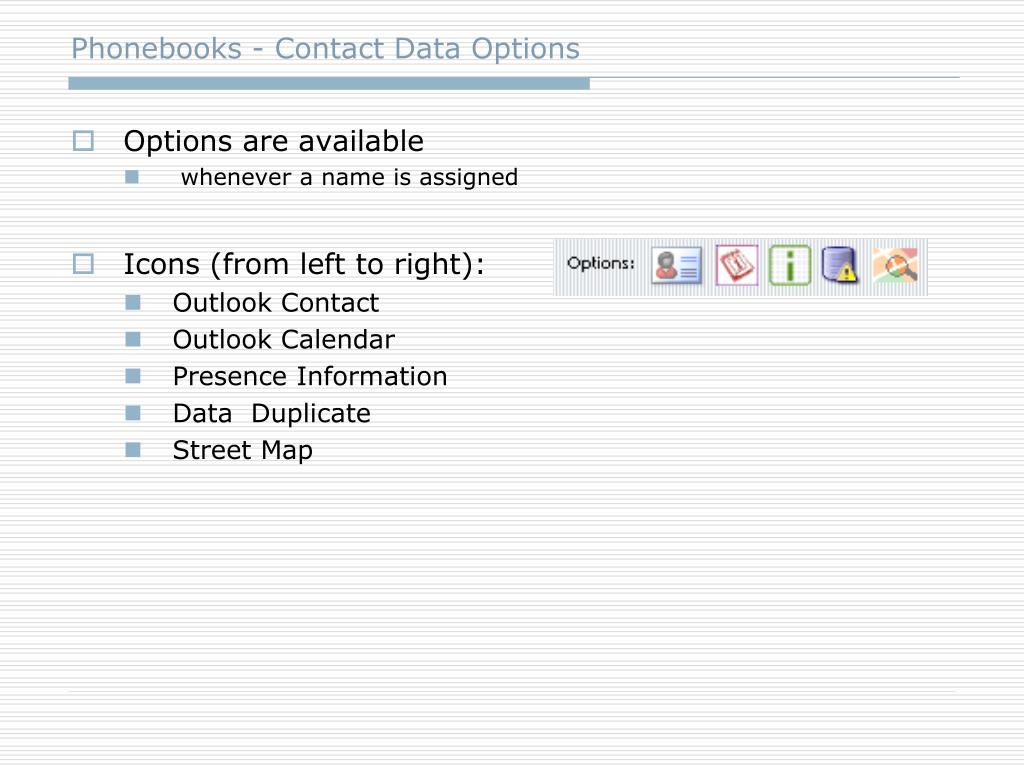Image resolution: width=1024 pixels, height=768 pixels.
Task: Click the filled bullet beside "Outlook Contact"
Action: tap(133, 302)
